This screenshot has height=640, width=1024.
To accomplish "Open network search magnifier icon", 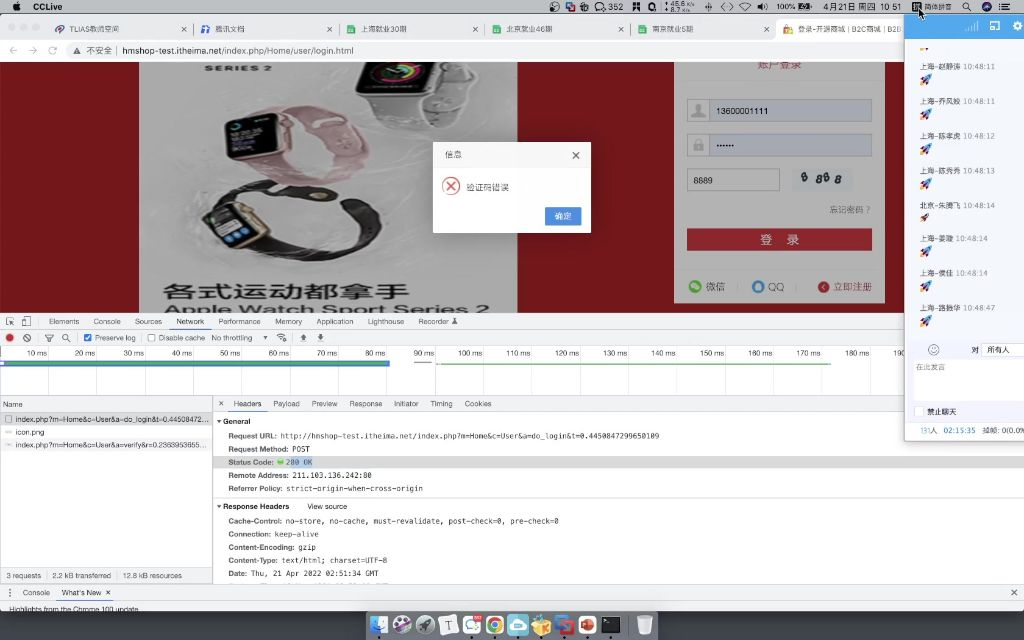I will click(66, 338).
